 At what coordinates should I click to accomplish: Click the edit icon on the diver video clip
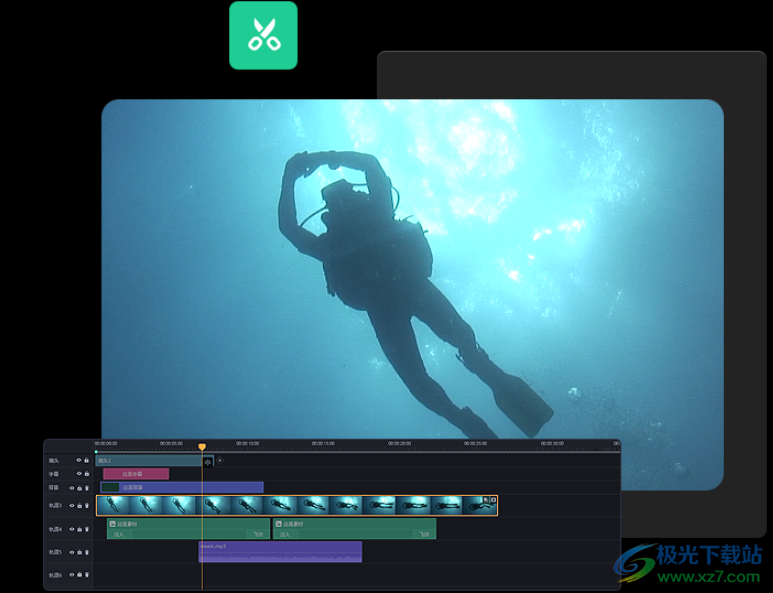point(486,500)
